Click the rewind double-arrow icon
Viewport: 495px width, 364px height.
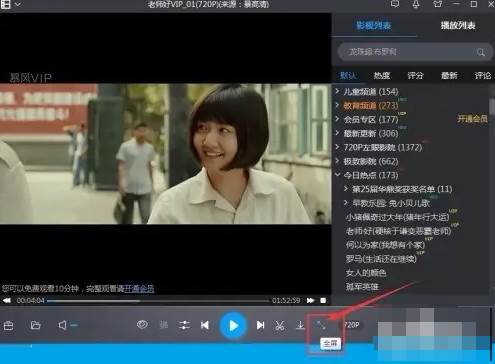point(7,301)
